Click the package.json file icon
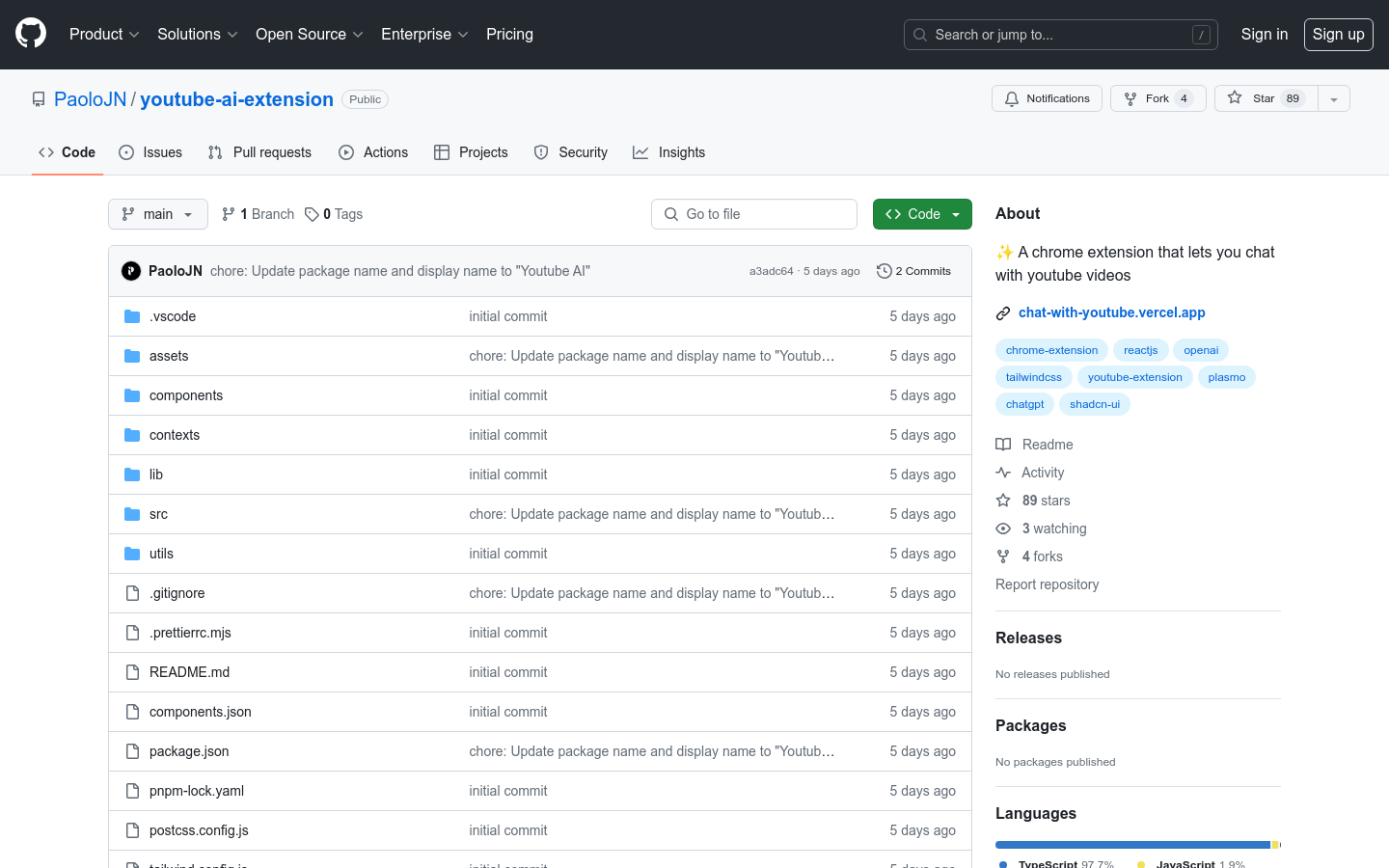Image resolution: width=1389 pixels, height=868 pixels. tap(132, 751)
